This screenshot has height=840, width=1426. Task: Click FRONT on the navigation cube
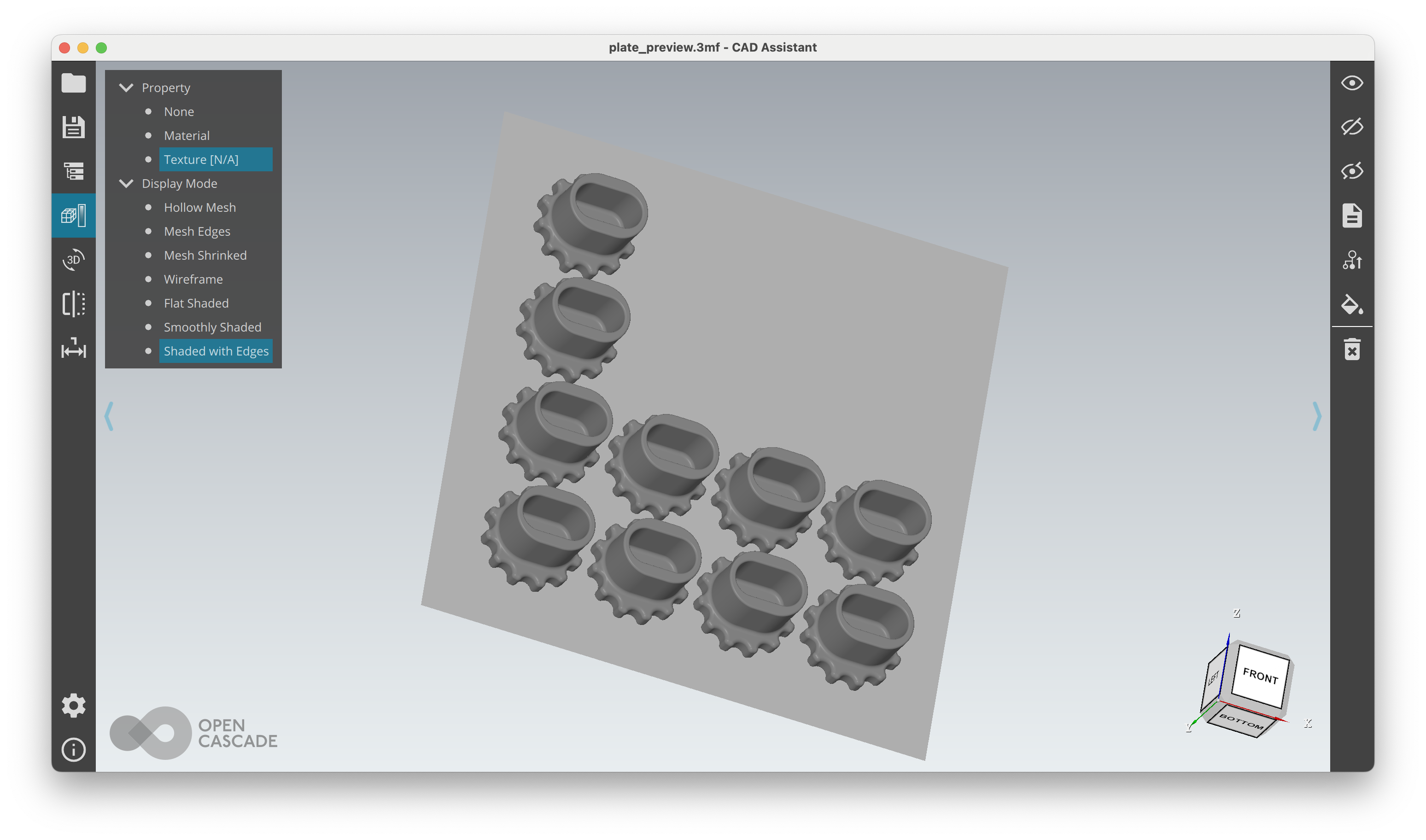pos(1260,677)
